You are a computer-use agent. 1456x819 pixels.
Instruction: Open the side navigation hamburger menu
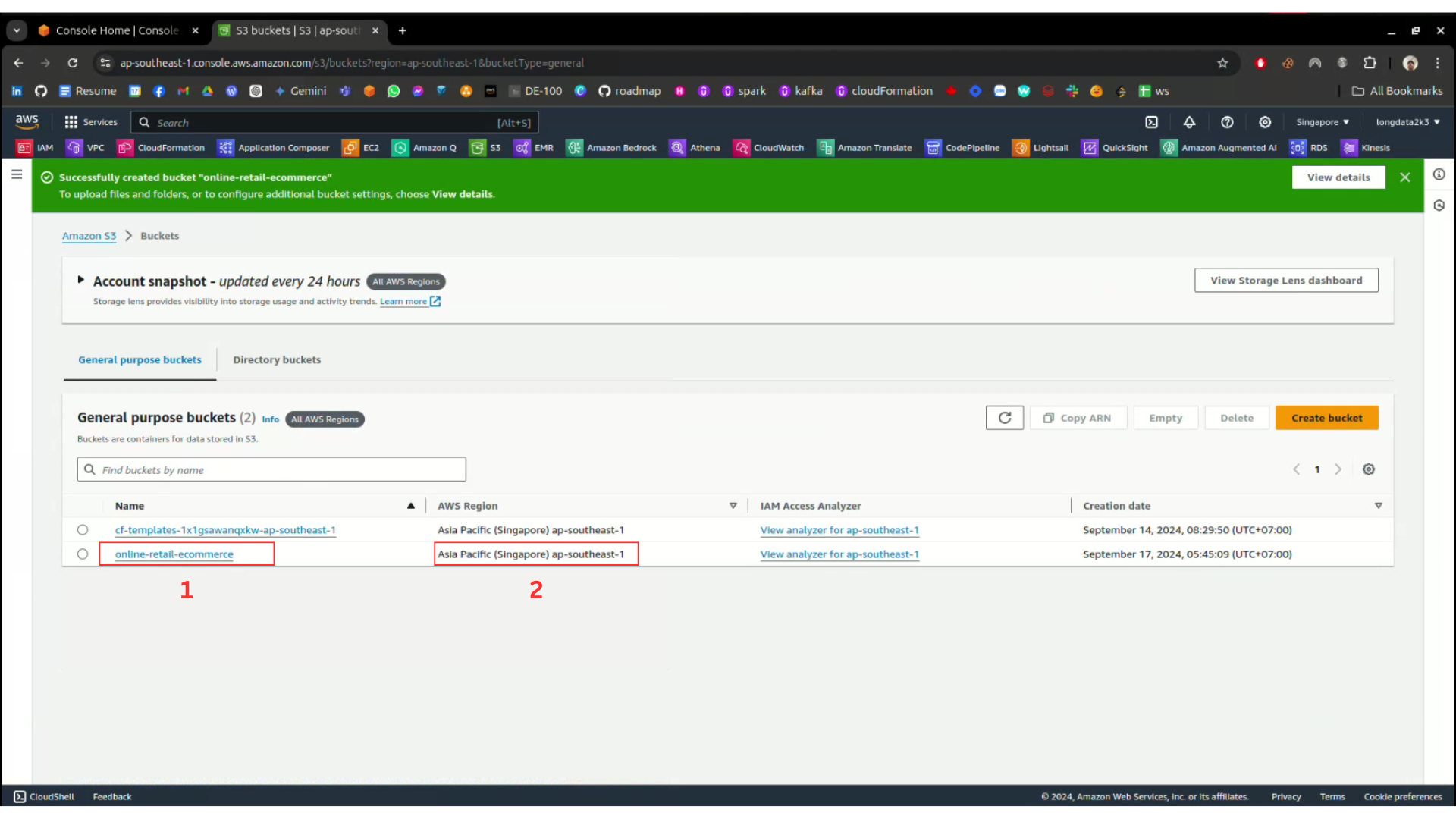17,174
